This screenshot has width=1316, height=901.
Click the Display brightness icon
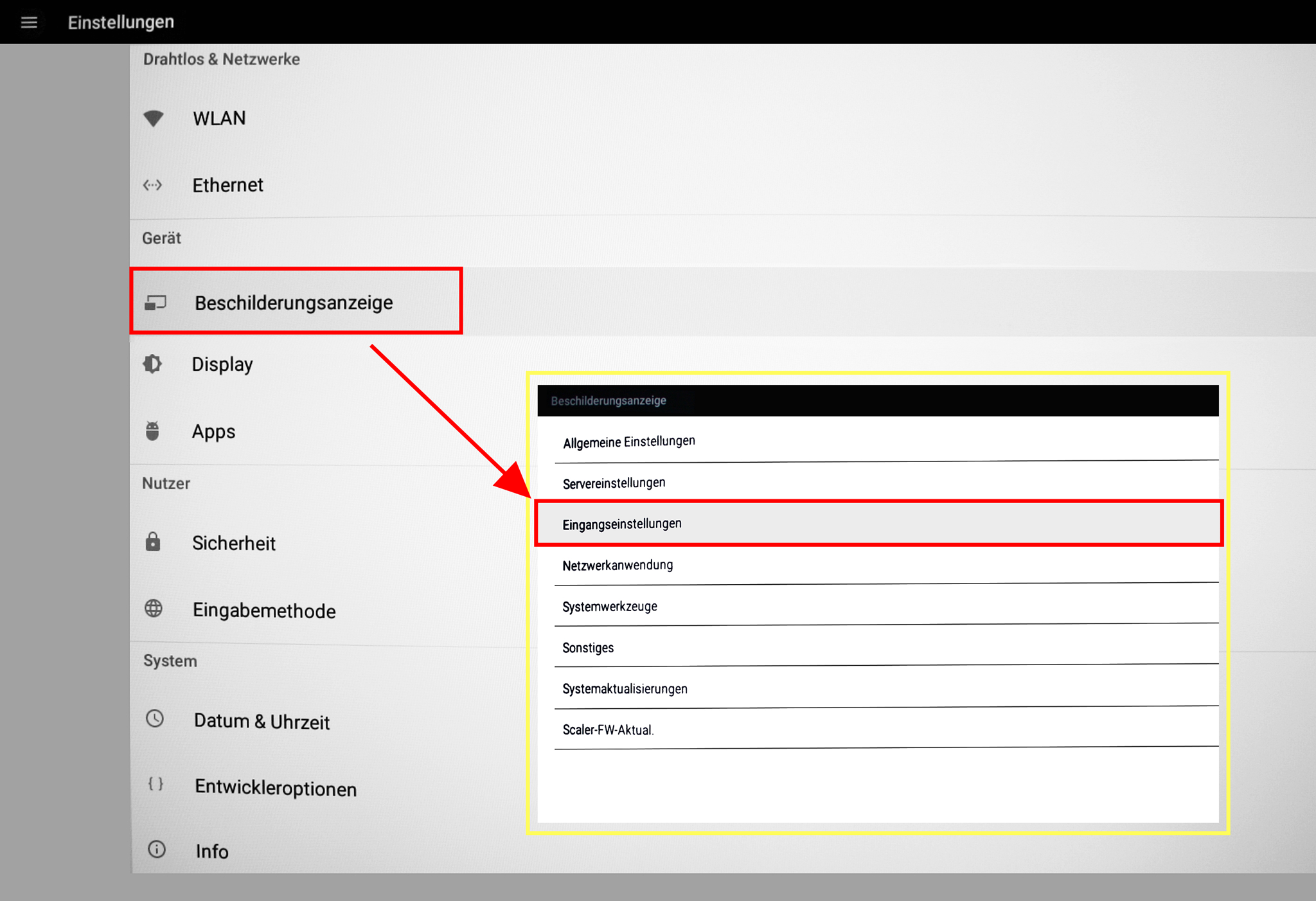click(x=153, y=364)
